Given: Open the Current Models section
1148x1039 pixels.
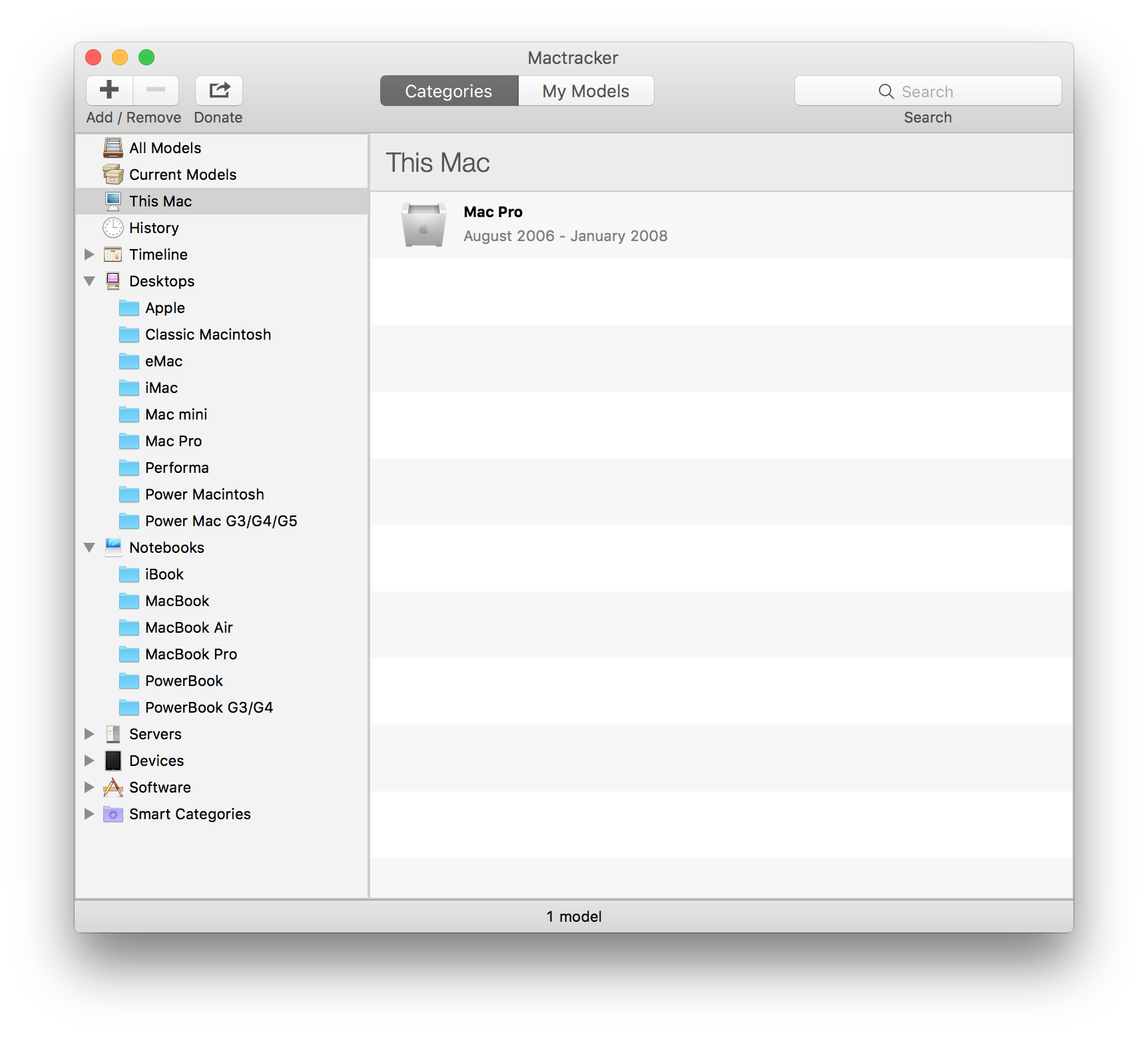Looking at the screenshot, I should point(183,174).
